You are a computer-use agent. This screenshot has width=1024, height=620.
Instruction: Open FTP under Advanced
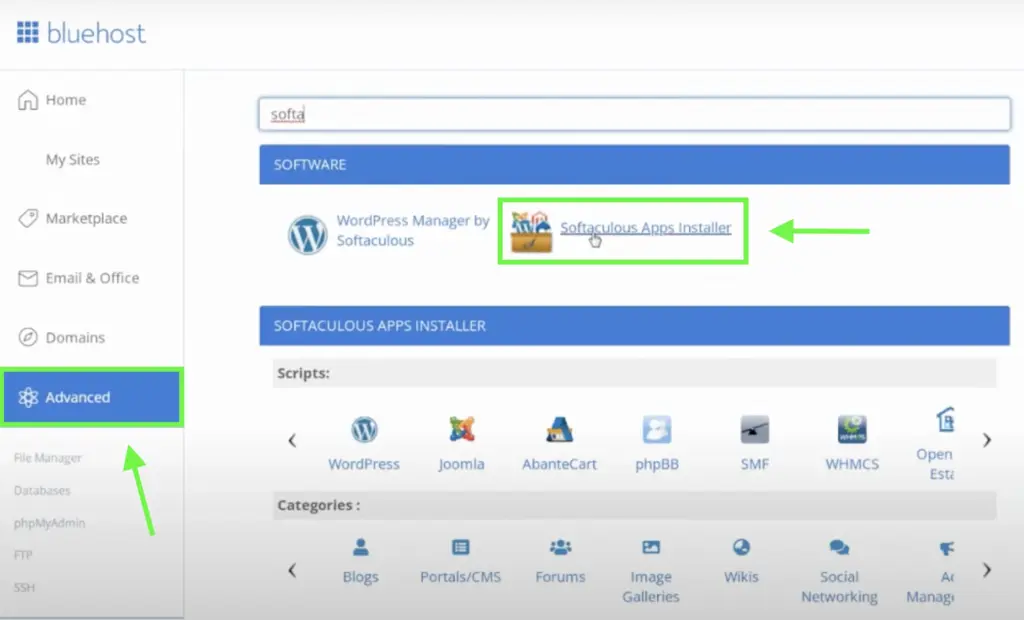23,555
